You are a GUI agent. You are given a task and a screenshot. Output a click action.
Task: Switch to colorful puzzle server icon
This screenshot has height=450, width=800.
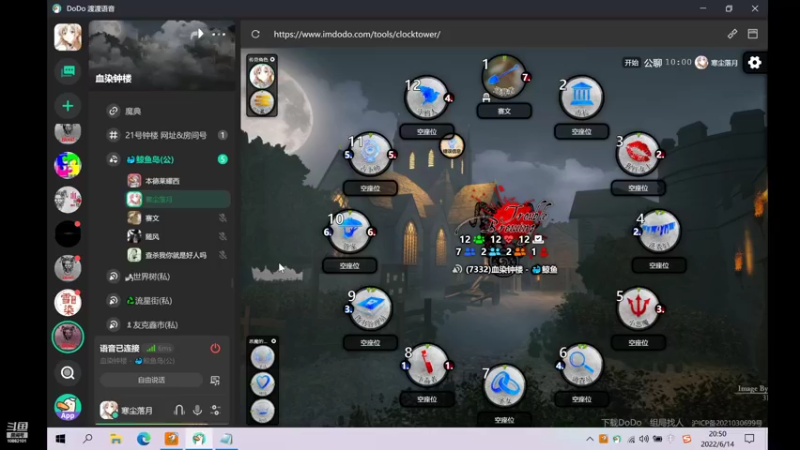pos(67,165)
